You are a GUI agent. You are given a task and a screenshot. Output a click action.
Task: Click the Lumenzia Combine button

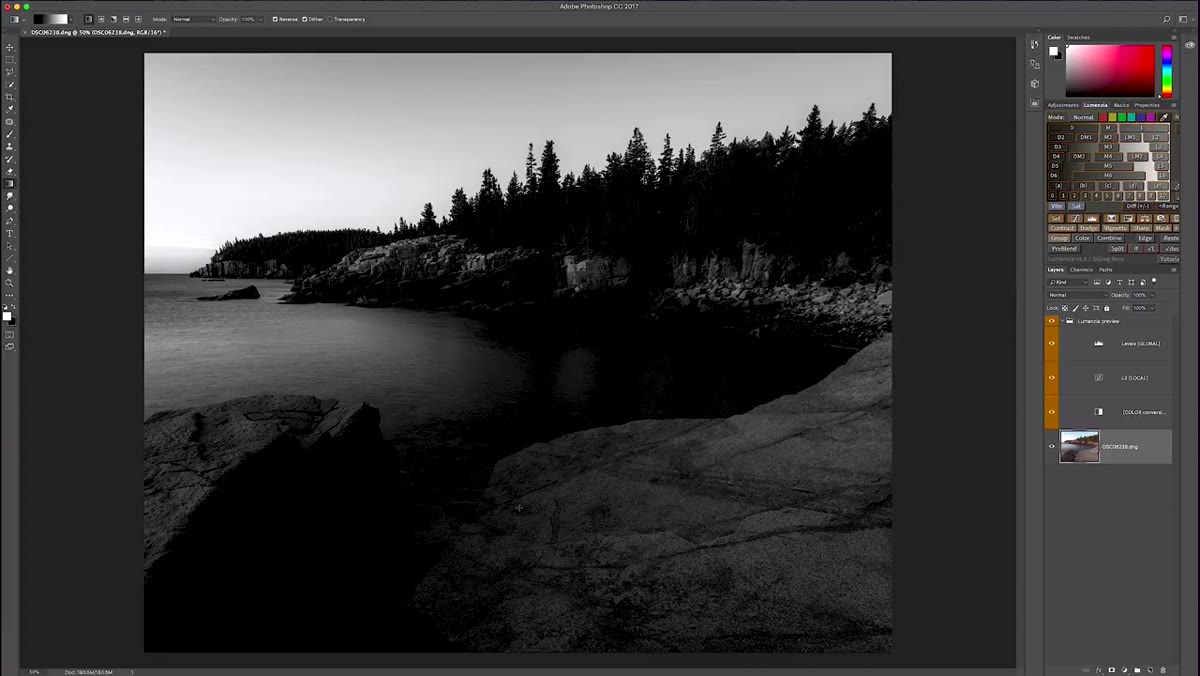[x=1109, y=238]
